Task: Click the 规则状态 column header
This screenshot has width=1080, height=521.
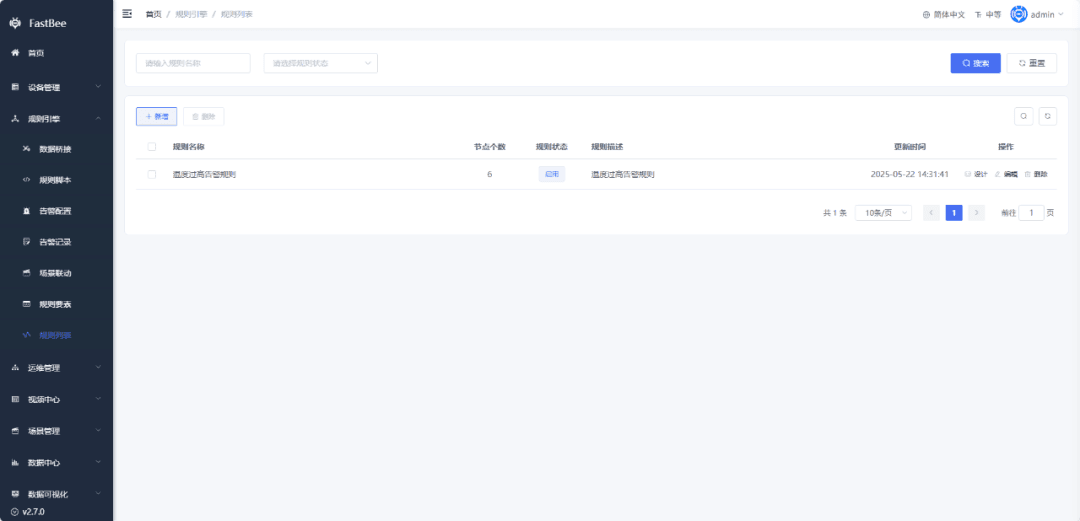Action: (552, 147)
